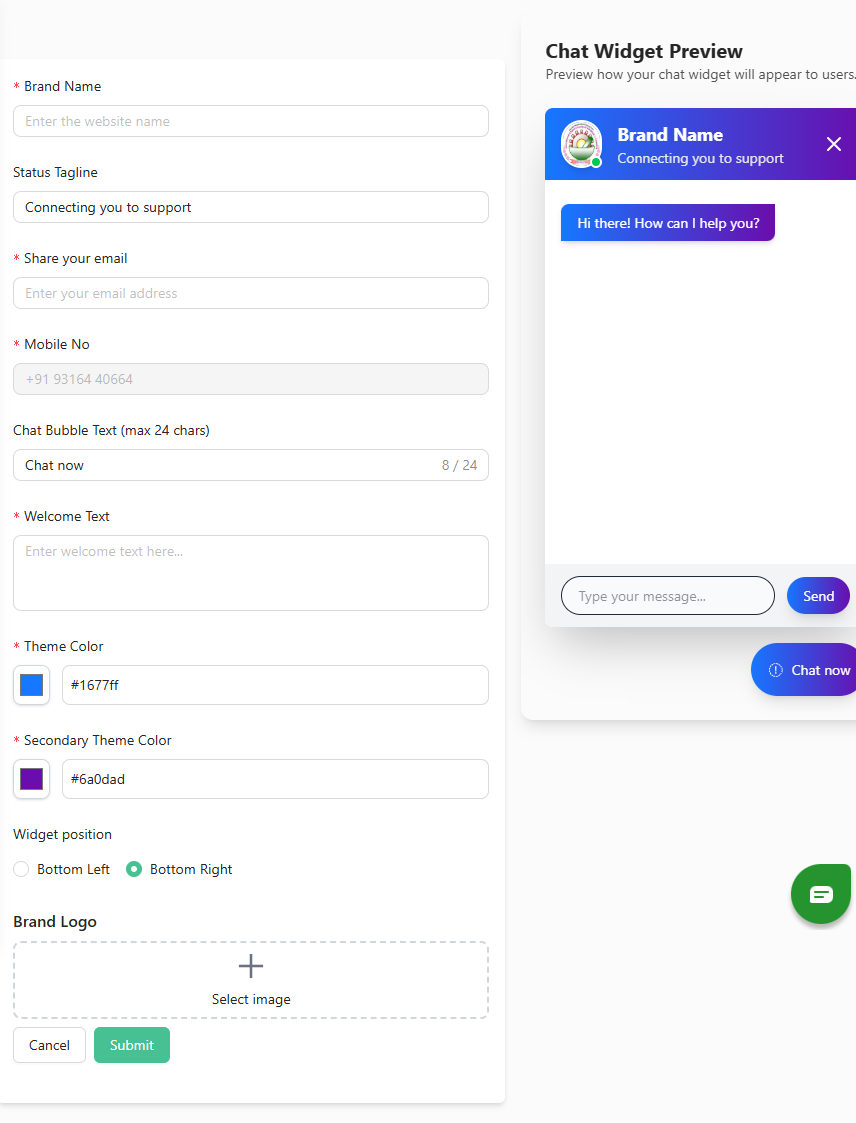
Task: Focus the Brand Name input field
Action: click(250, 121)
